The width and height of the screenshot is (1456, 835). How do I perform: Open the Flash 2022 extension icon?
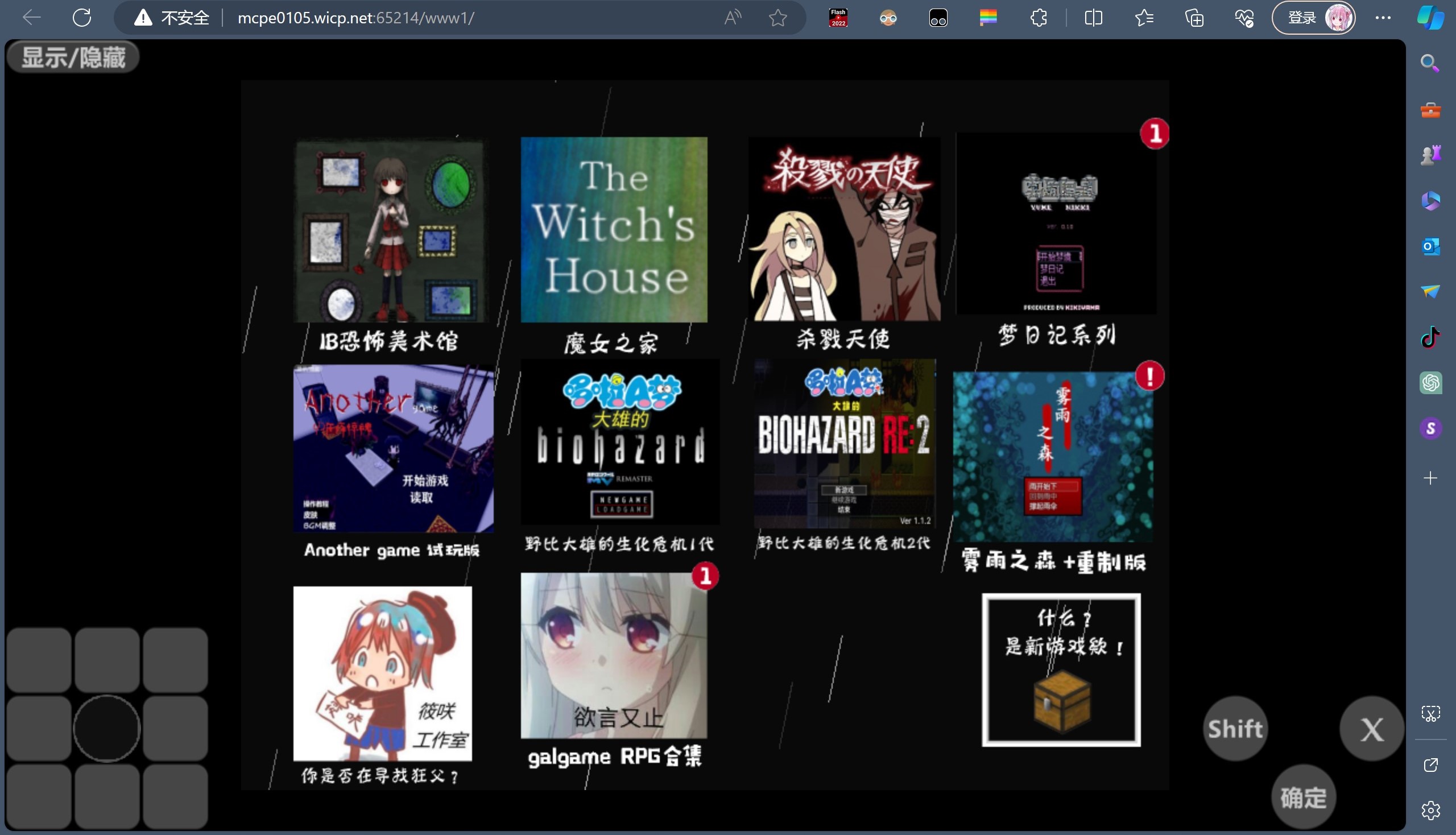pyautogui.click(x=838, y=18)
